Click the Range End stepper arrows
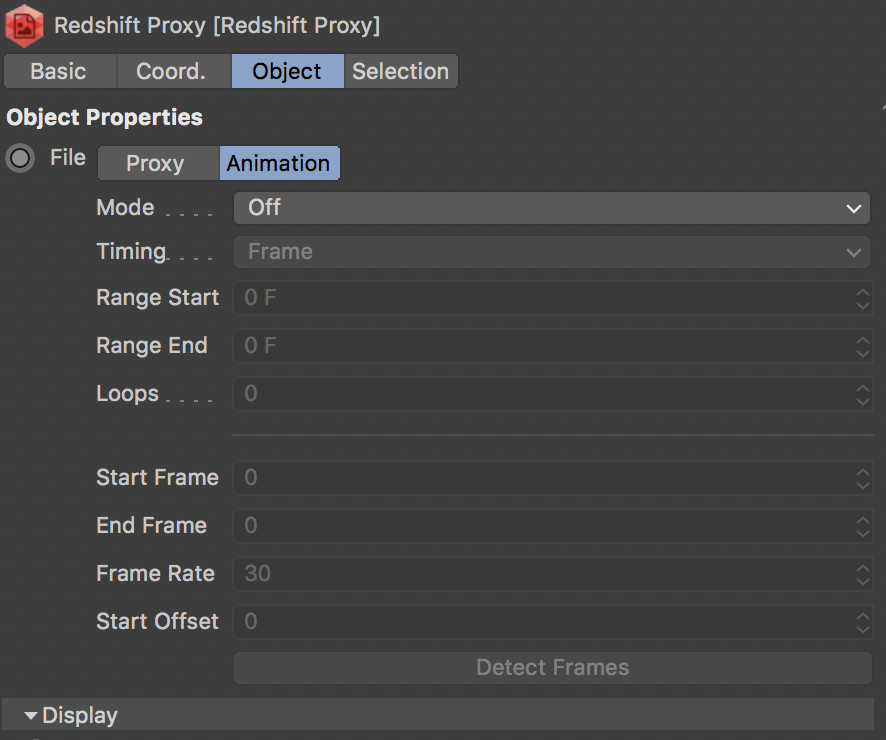 (x=863, y=346)
